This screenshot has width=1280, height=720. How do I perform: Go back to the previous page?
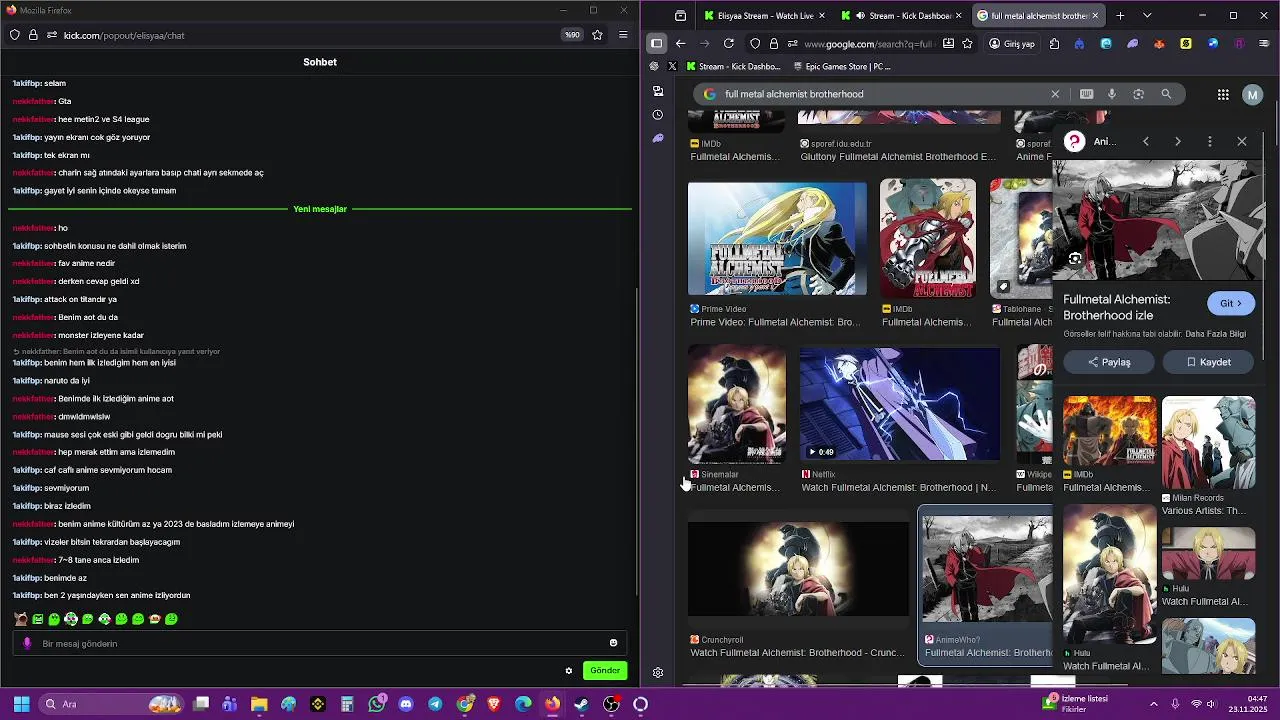click(681, 44)
